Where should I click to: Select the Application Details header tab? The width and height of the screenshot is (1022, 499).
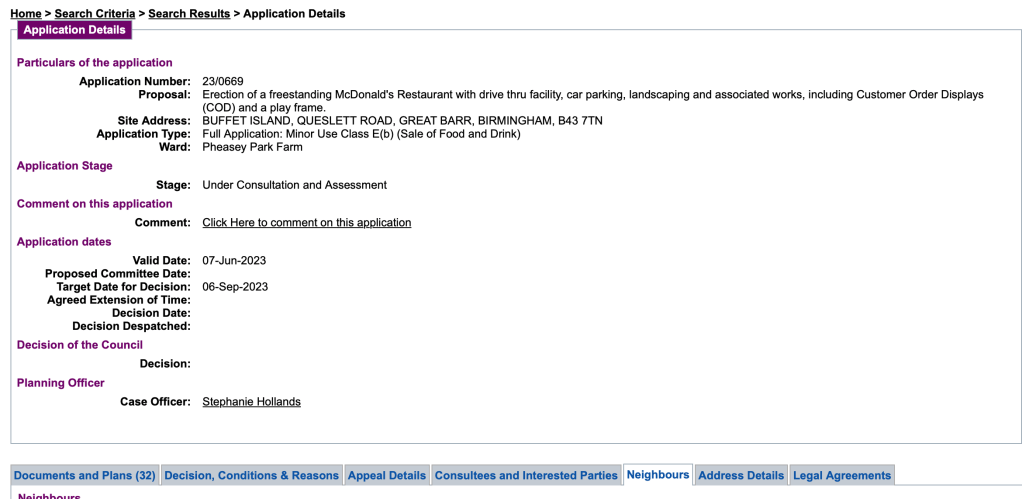[x=75, y=30]
